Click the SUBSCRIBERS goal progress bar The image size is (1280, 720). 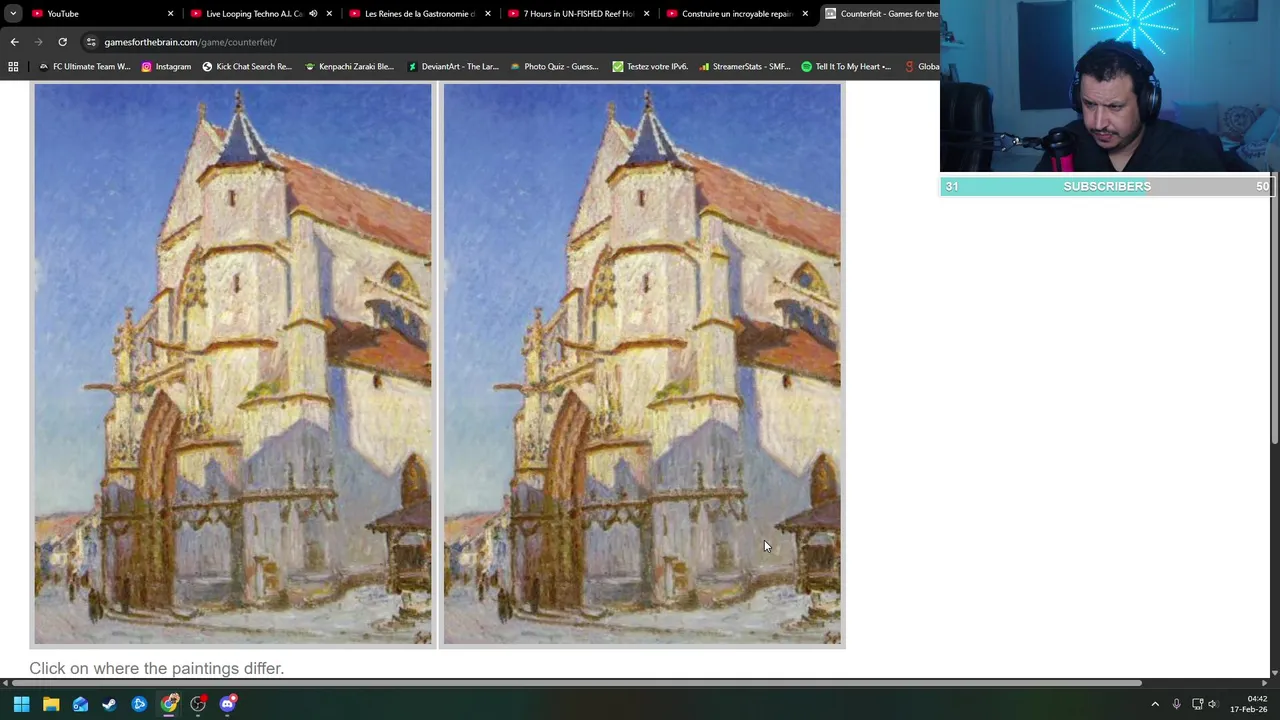click(1107, 186)
